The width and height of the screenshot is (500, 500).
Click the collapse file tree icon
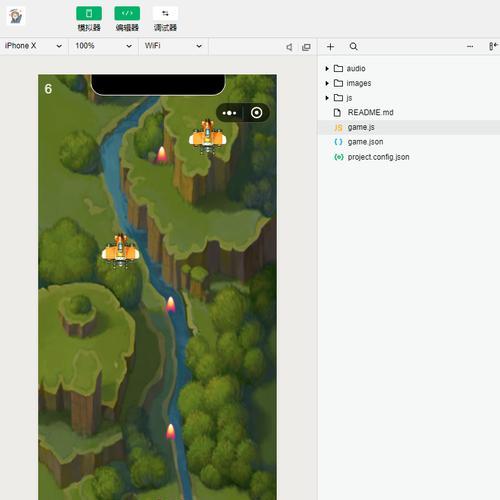click(493, 46)
